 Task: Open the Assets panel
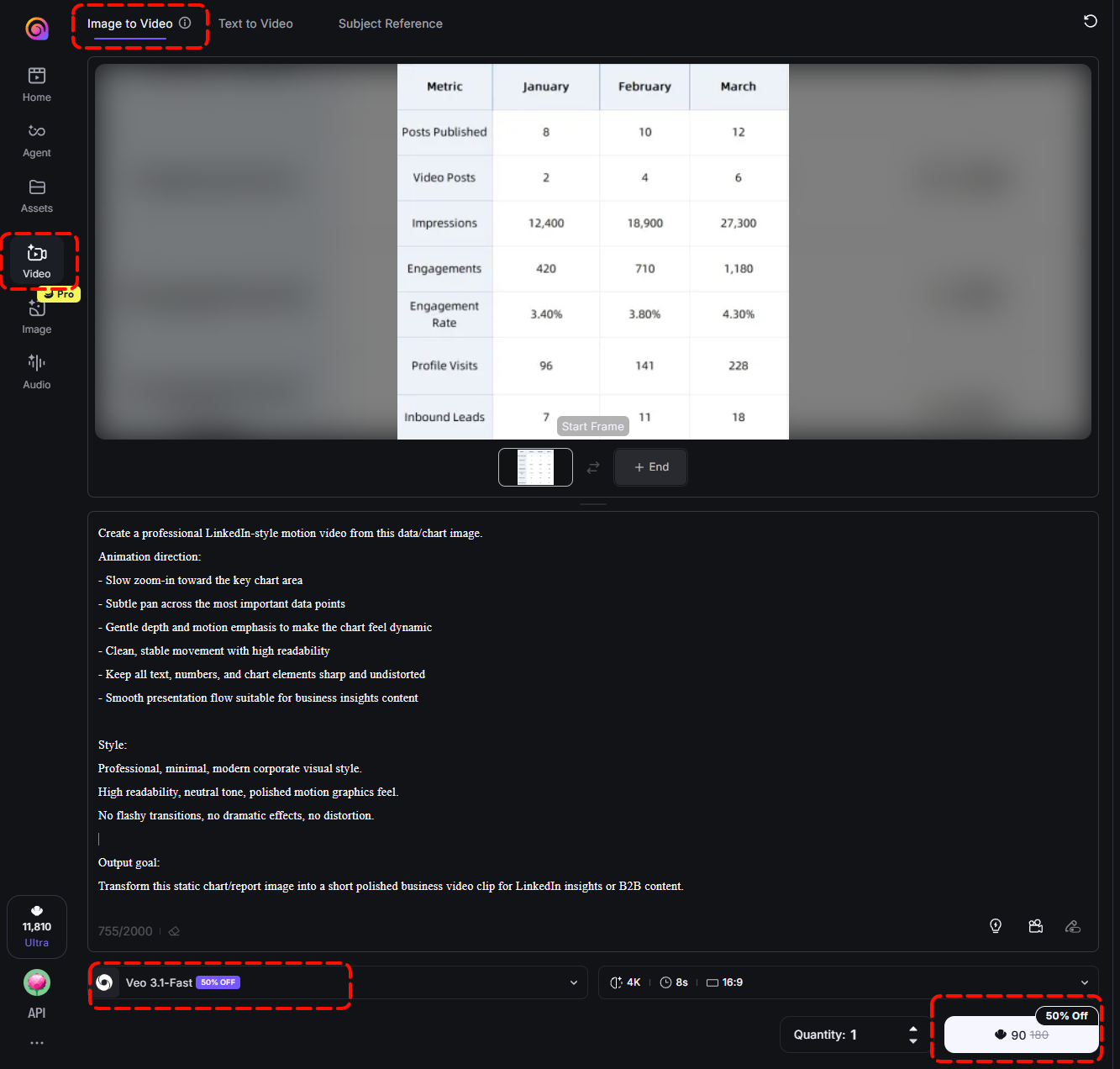point(36,195)
